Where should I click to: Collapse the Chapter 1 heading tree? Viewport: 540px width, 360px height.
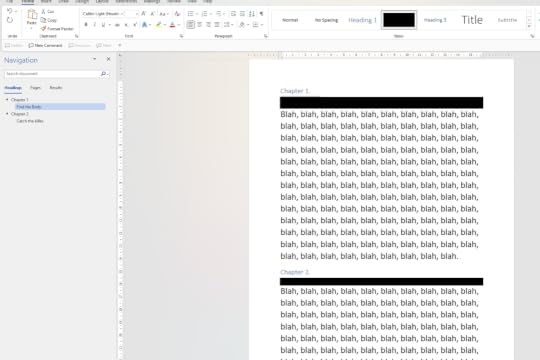click(7, 100)
